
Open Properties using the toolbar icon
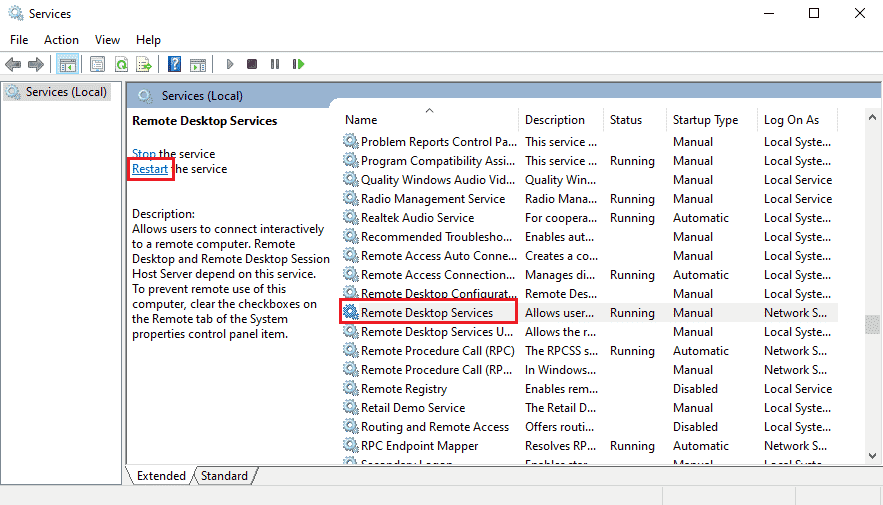click(97, 65)
